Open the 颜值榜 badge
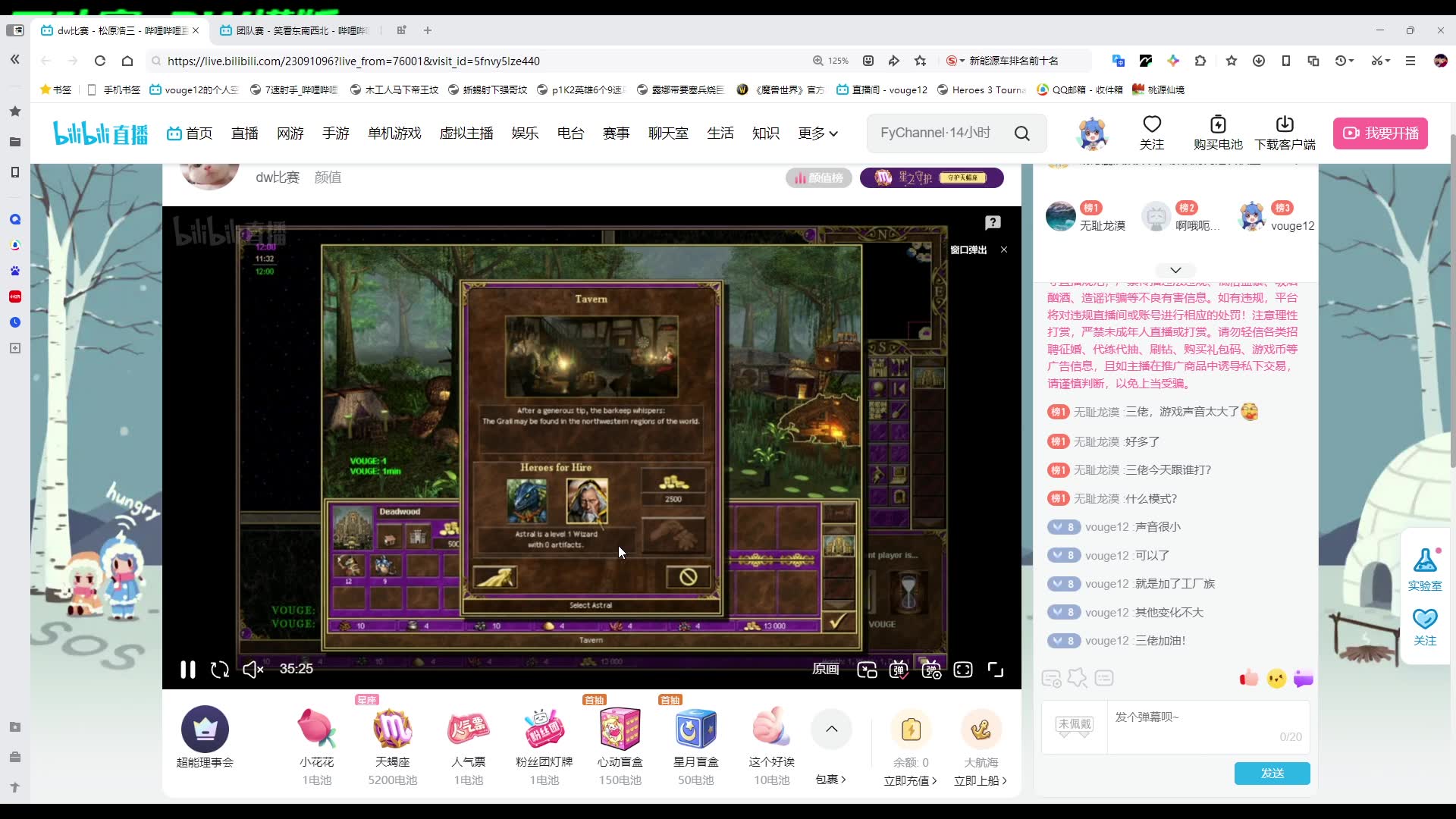The image size is (1456, 819). (819, 178)
